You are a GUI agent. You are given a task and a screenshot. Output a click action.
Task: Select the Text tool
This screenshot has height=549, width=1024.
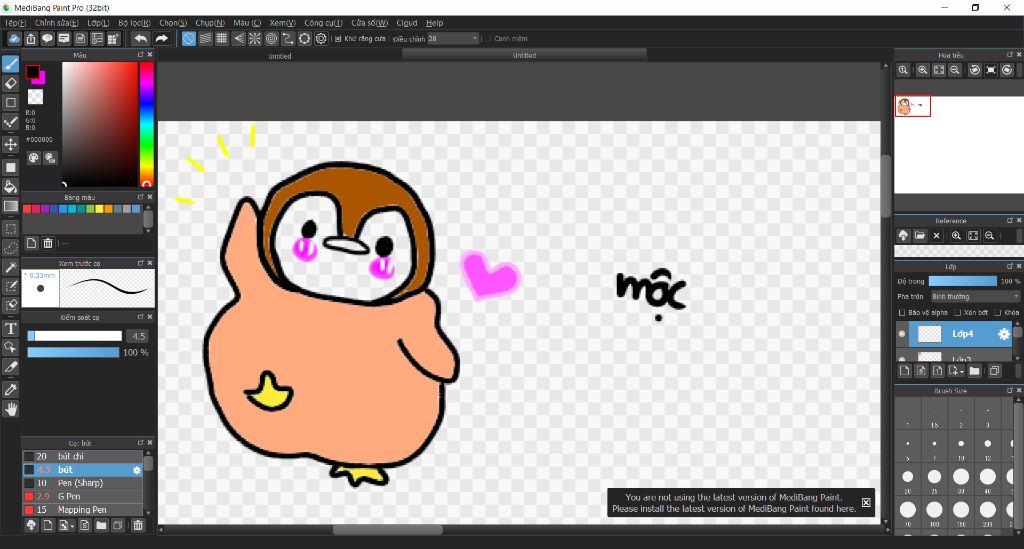(x=10, y=328)
